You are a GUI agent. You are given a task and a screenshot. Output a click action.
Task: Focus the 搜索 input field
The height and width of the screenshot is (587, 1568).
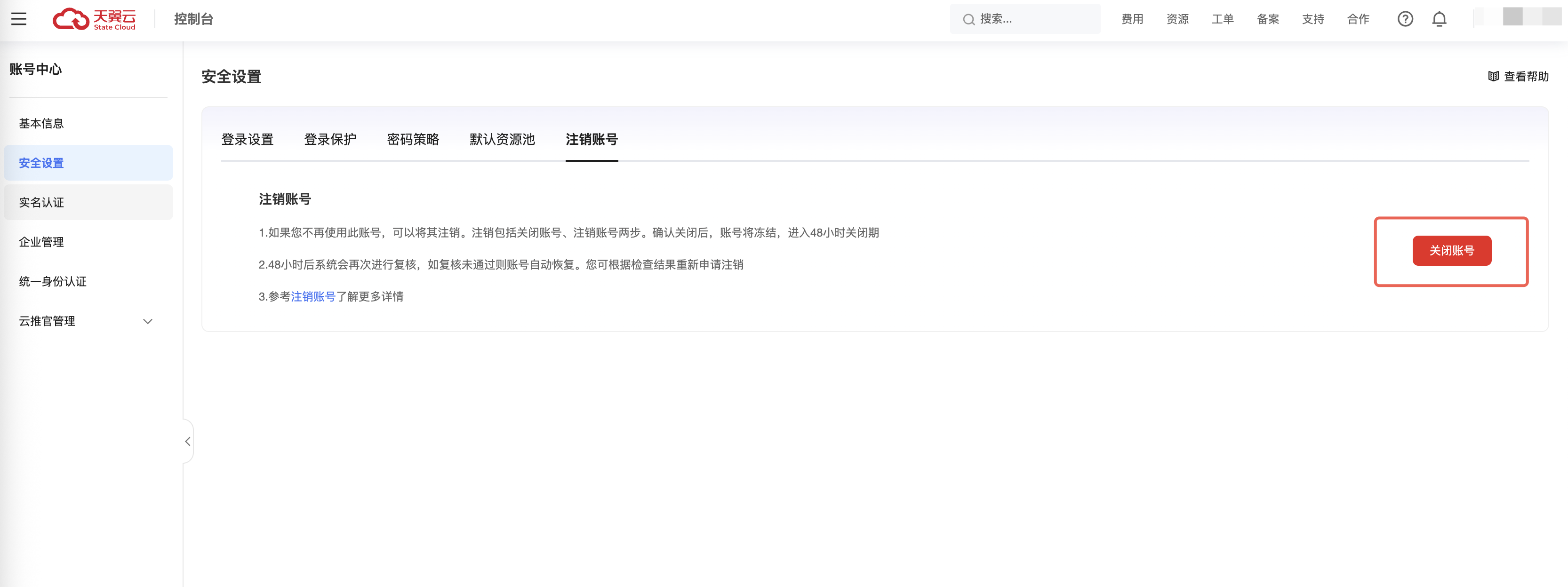point(1035,19)
